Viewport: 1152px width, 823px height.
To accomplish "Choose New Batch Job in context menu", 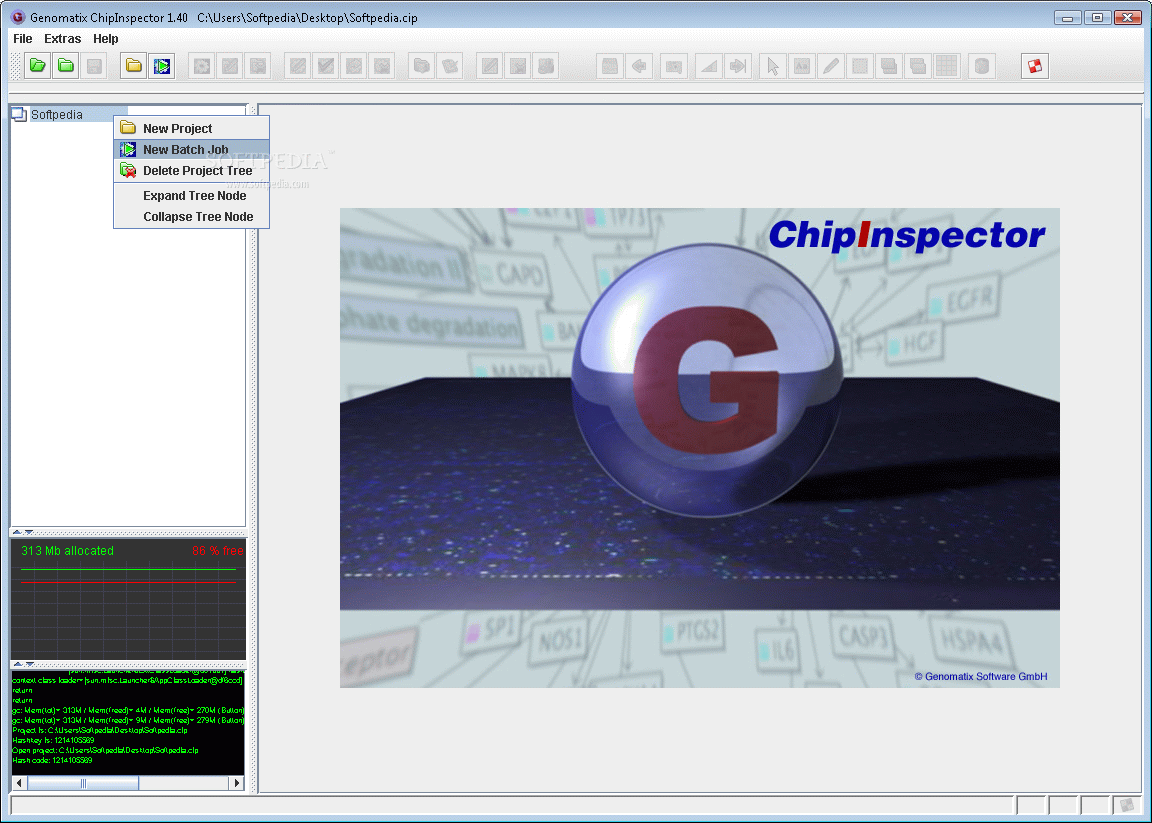I will click(191, 149).
